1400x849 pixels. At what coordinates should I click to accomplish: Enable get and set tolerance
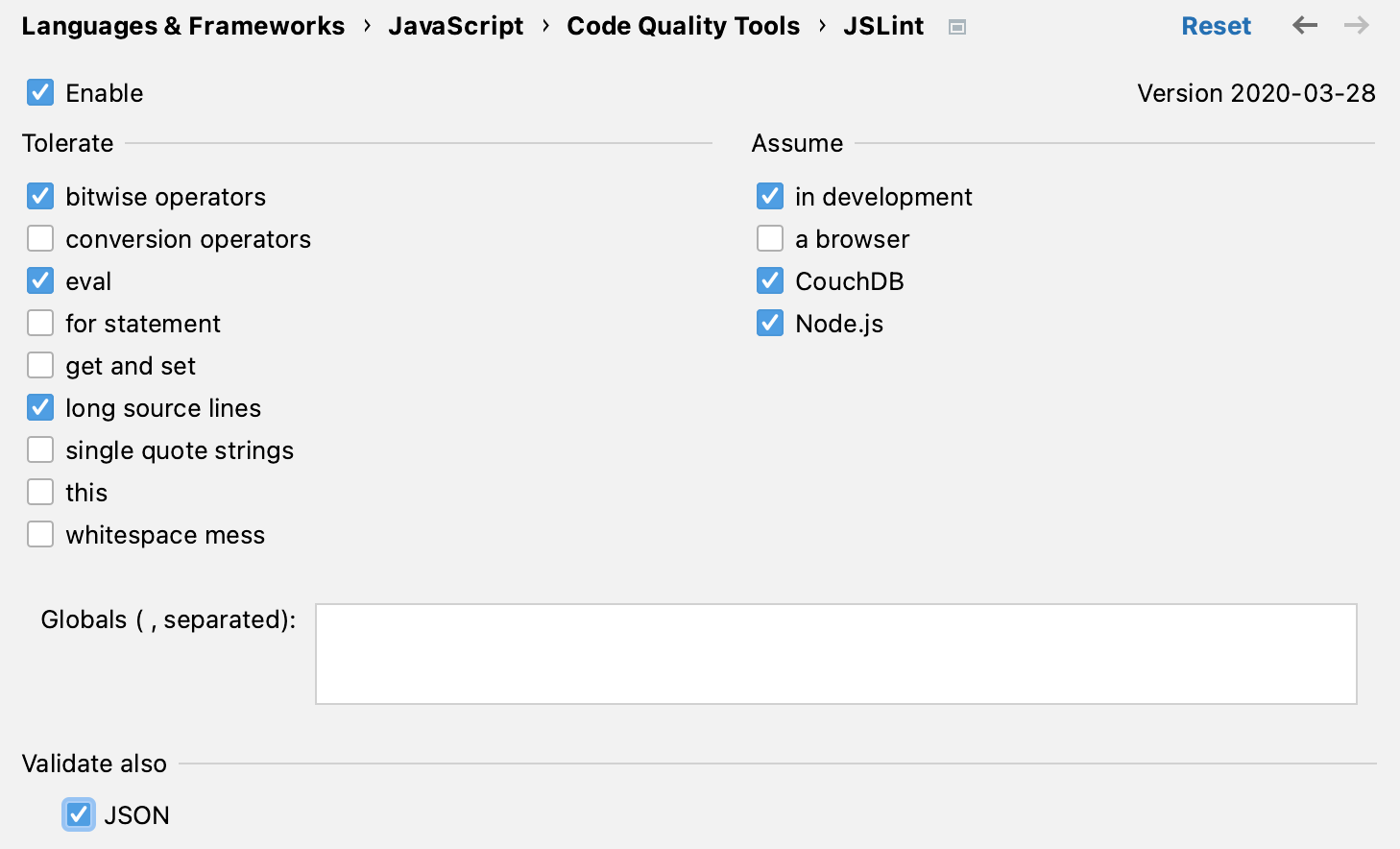tap(40, 366)
